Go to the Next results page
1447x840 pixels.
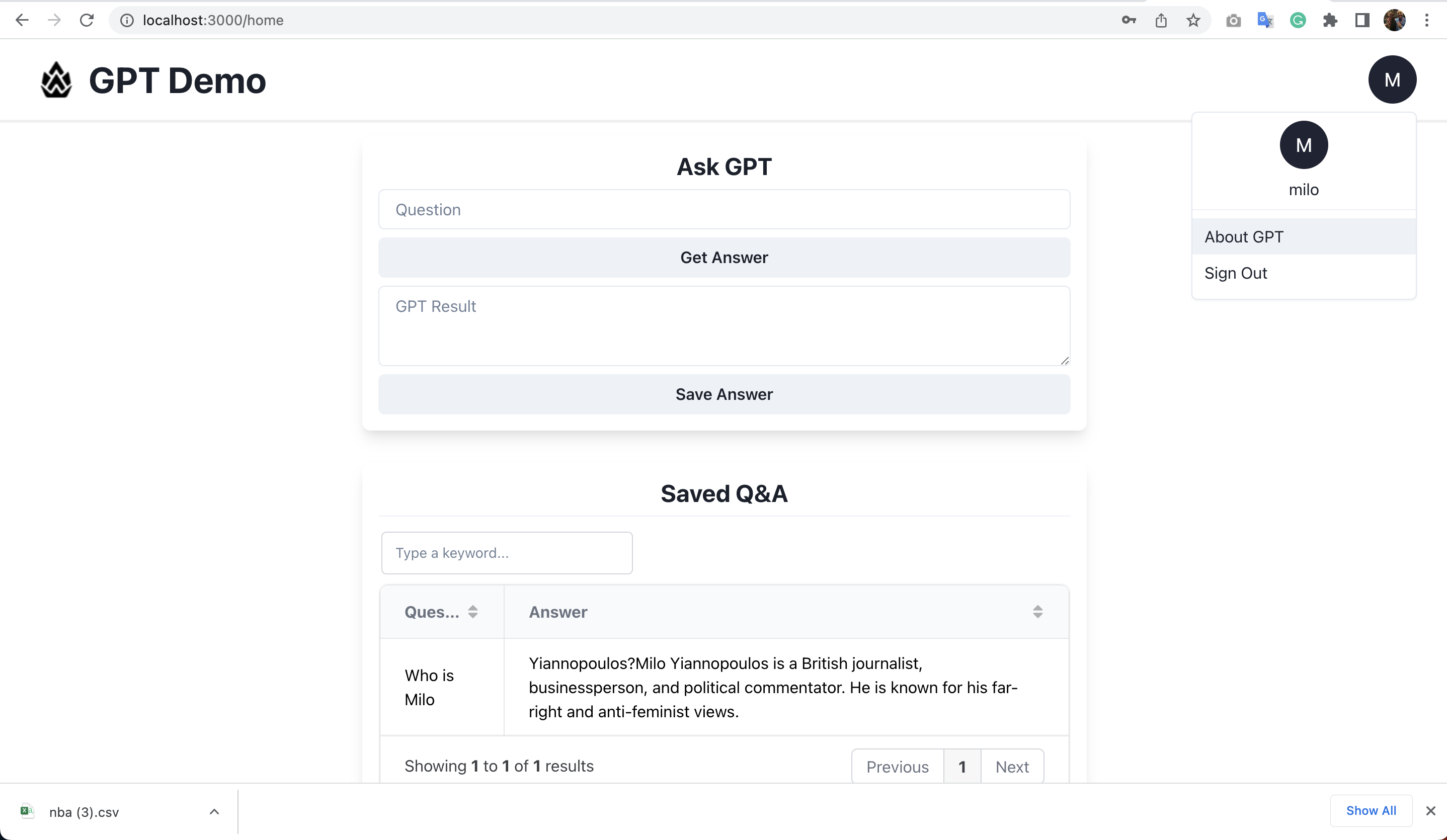[x=1012, y=766]
